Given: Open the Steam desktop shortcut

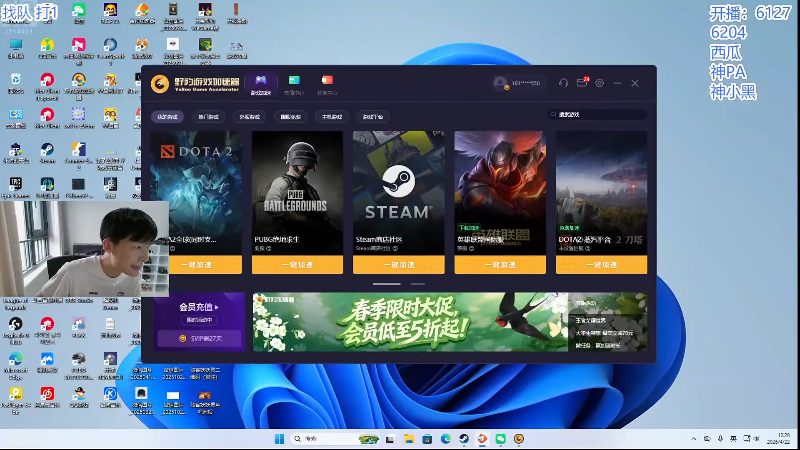Looking at the screenshot, I should 47,153.
